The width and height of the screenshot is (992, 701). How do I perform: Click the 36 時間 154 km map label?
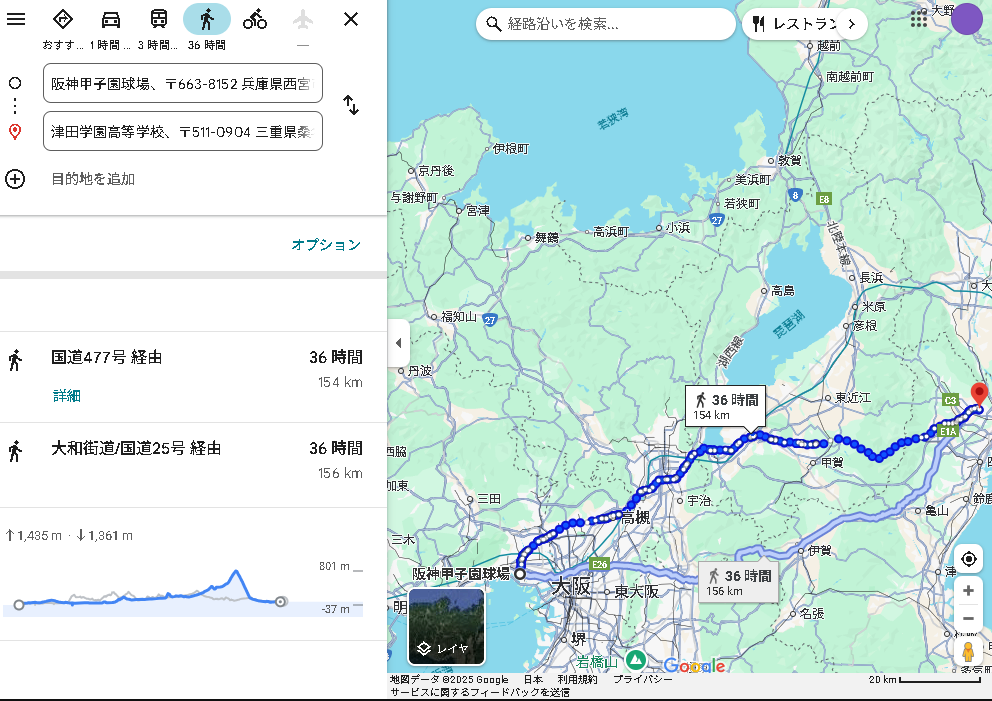click(x=726, y=406)
